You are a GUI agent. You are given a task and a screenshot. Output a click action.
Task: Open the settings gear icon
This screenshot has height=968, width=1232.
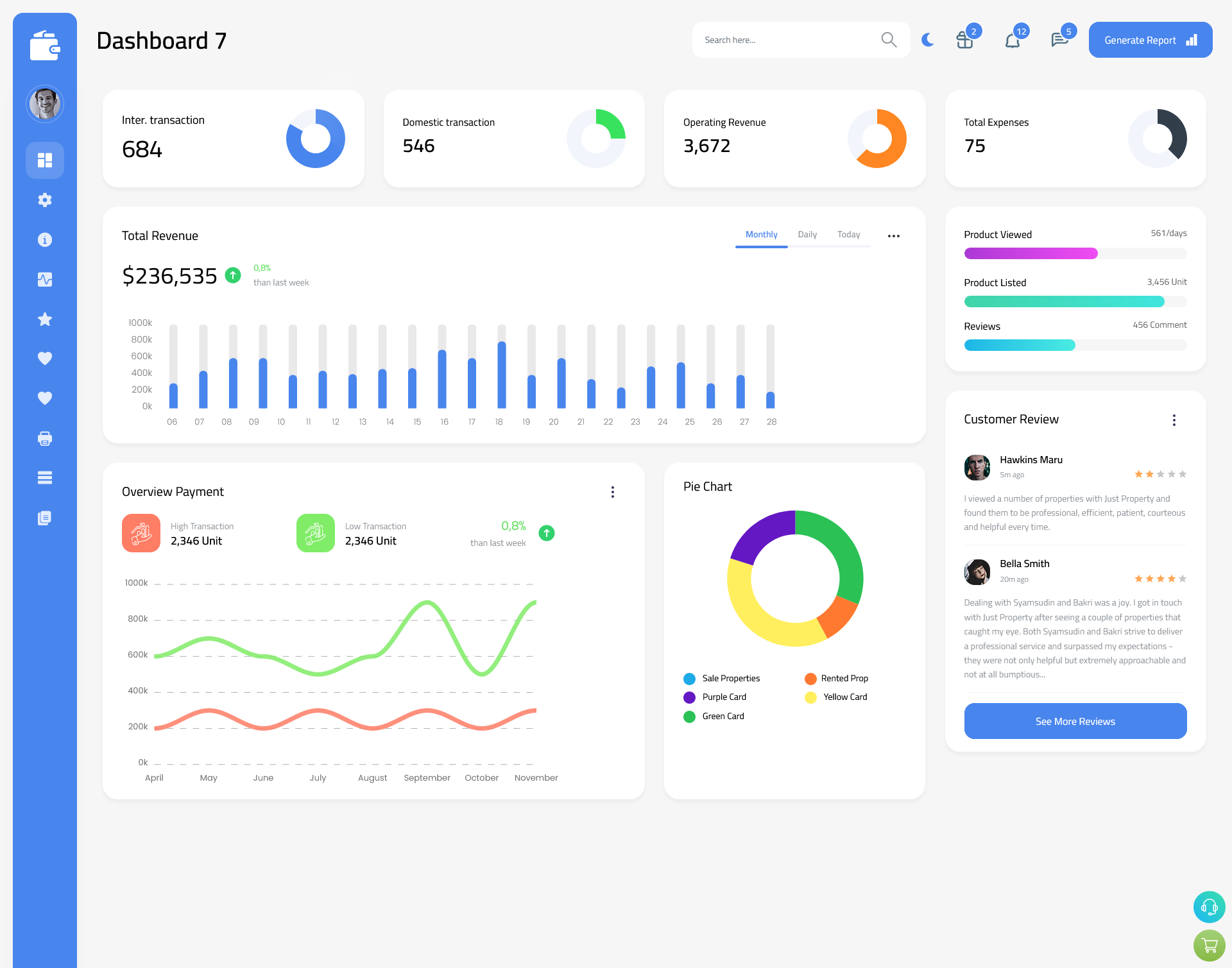[x=45, y=199]
